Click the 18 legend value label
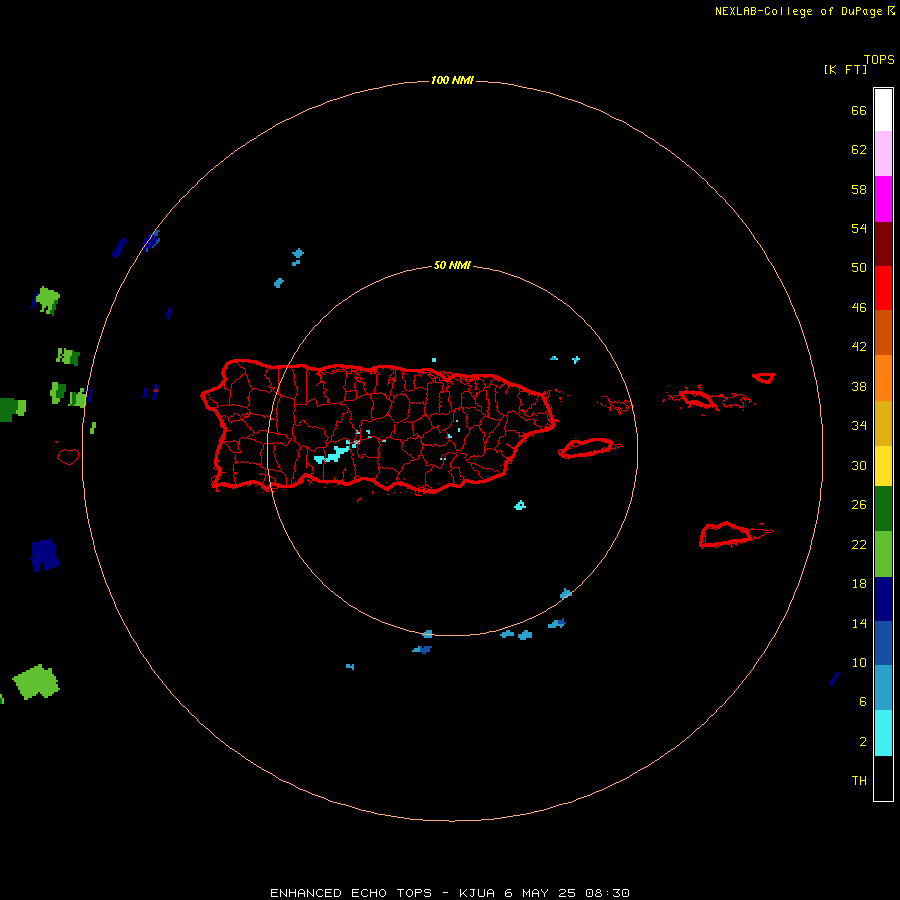The height and width of the screenshot is (900, 900). 859,584
